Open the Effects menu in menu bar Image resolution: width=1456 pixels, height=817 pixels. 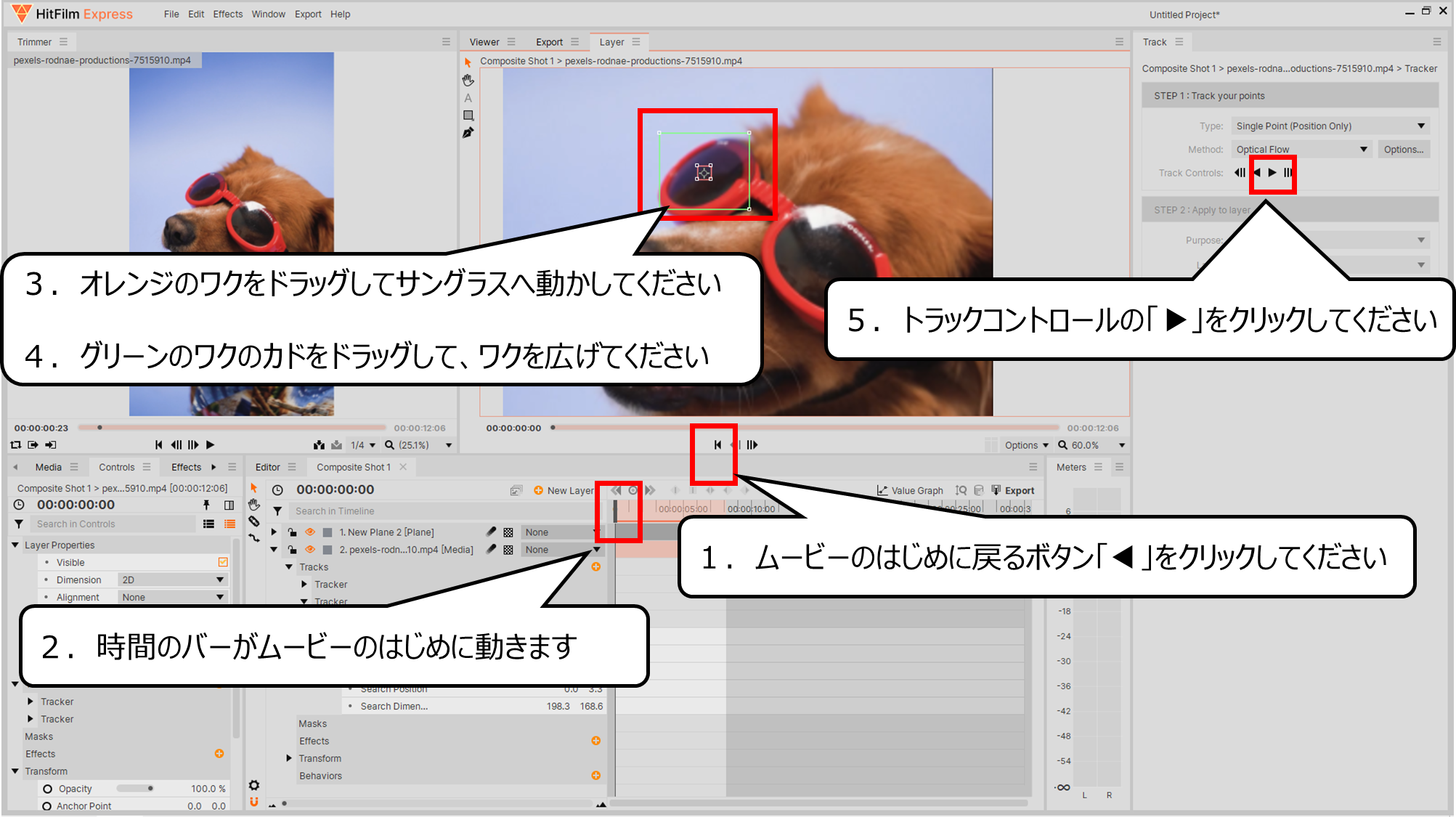(228, 14)
